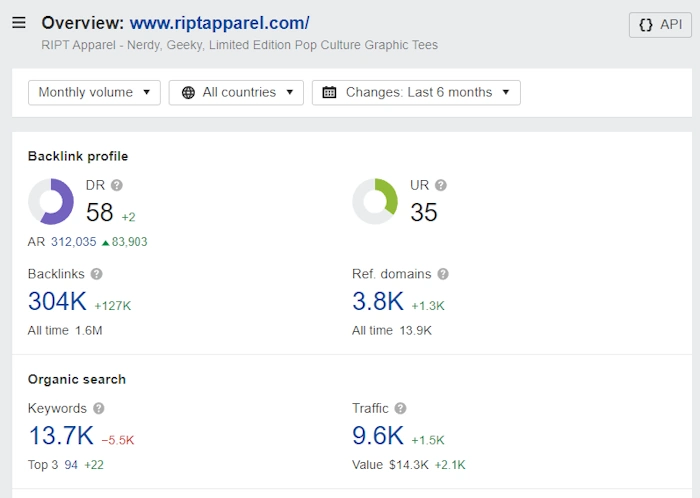
Task: Click the +127K backlinks change
Action: pos(112,306)
